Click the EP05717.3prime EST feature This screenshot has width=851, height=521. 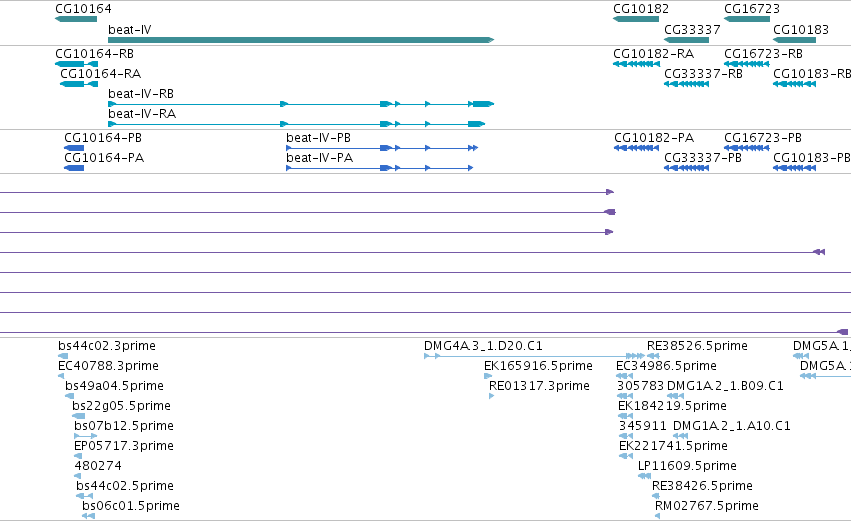78,456
